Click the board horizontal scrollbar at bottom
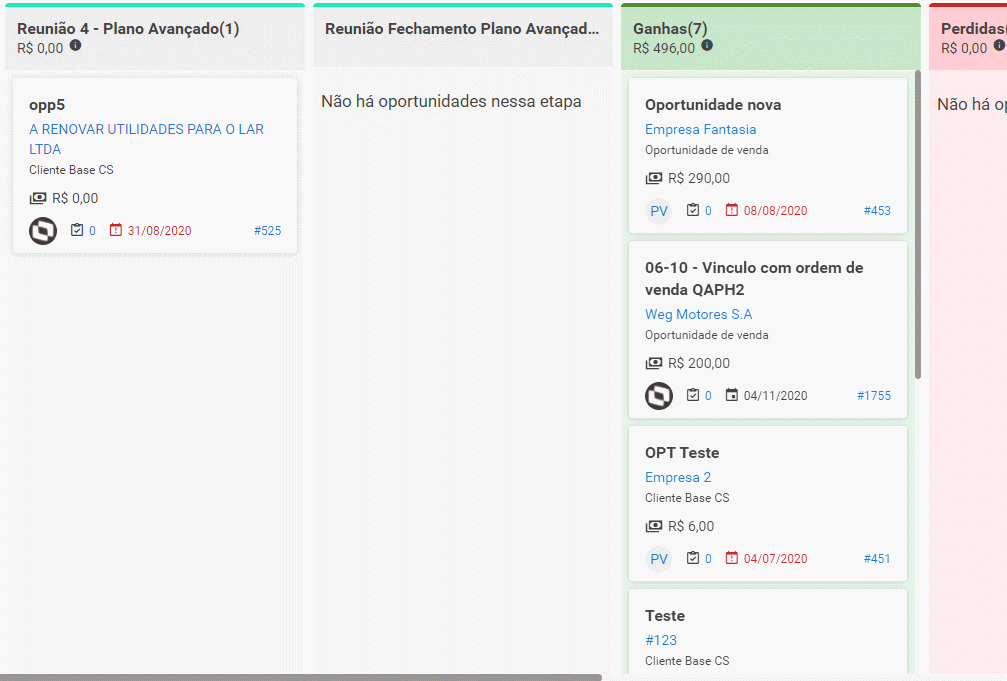 click(301, 677)
